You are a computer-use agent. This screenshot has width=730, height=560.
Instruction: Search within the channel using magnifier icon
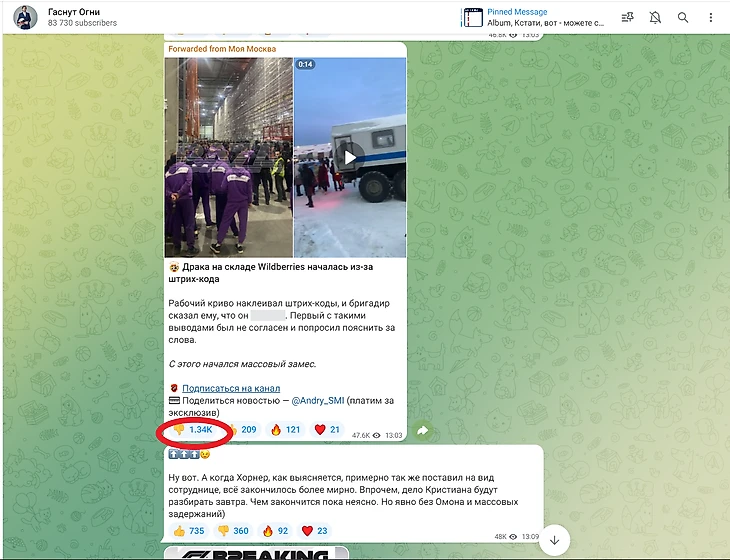(x=683, y=17)
